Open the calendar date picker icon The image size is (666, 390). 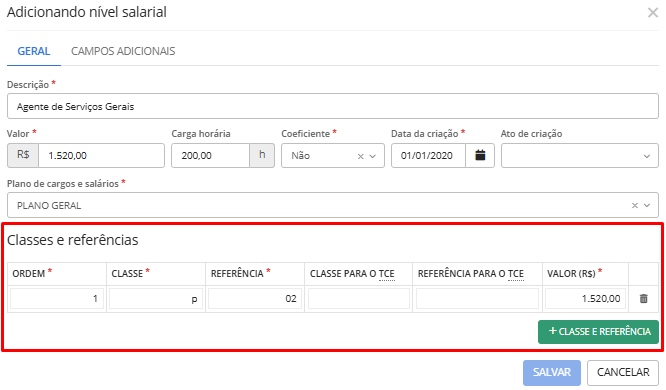click(x=480, y=155)
